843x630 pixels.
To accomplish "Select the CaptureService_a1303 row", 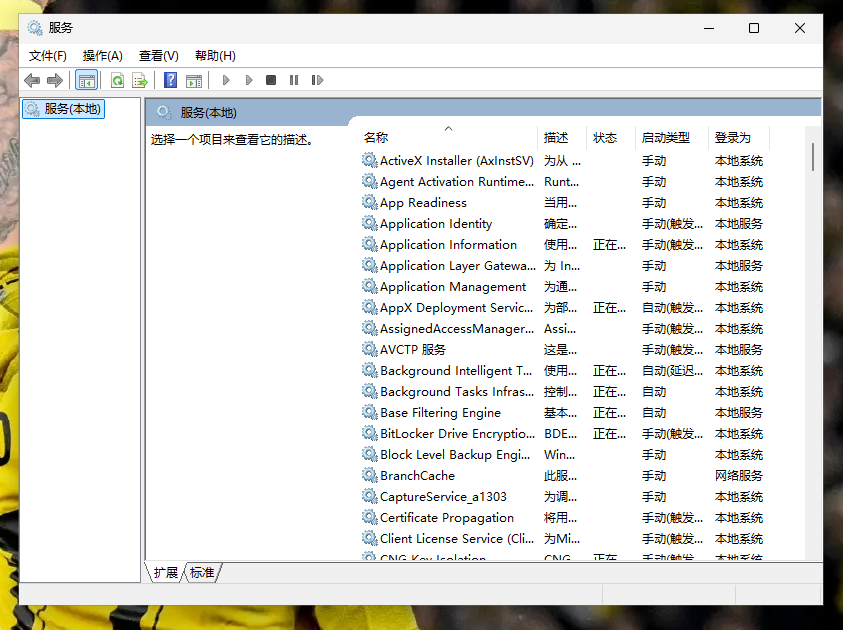I will 565,496.
